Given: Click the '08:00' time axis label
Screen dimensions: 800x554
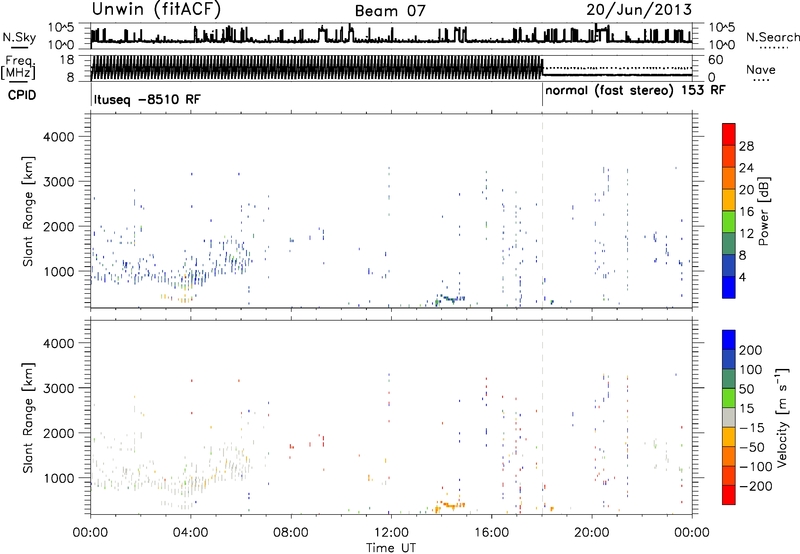Looking at the screenshot, I should 291,533.
